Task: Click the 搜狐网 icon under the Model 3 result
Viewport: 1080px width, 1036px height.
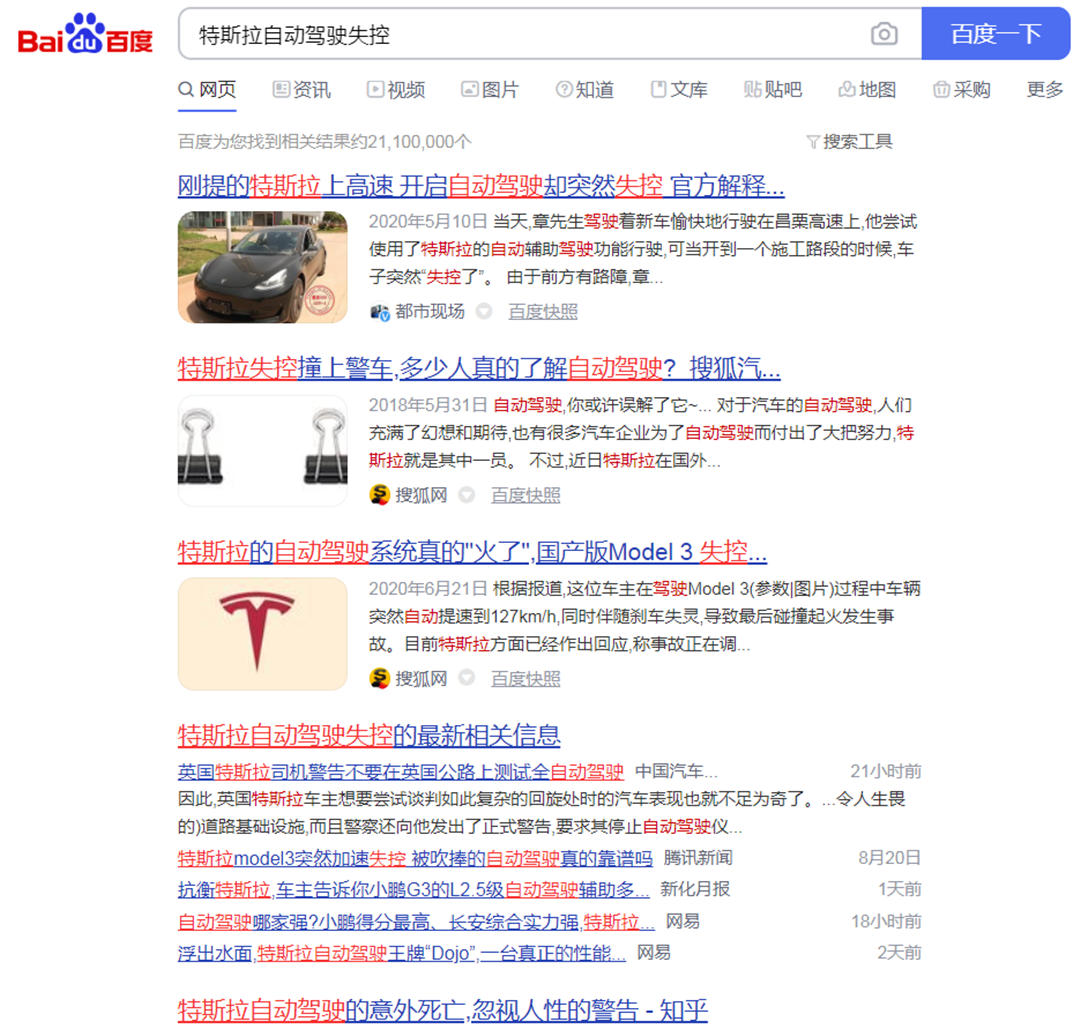Action: click(x=379, y=679)
